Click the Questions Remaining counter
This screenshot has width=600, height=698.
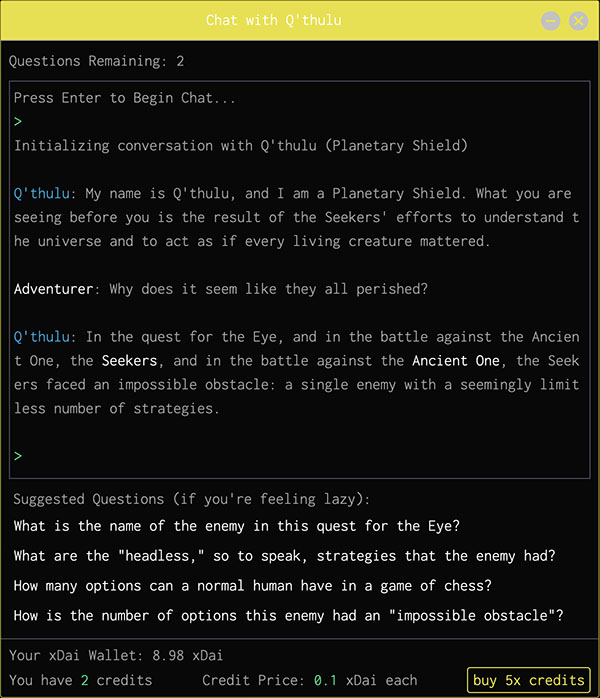pos(97,61)
